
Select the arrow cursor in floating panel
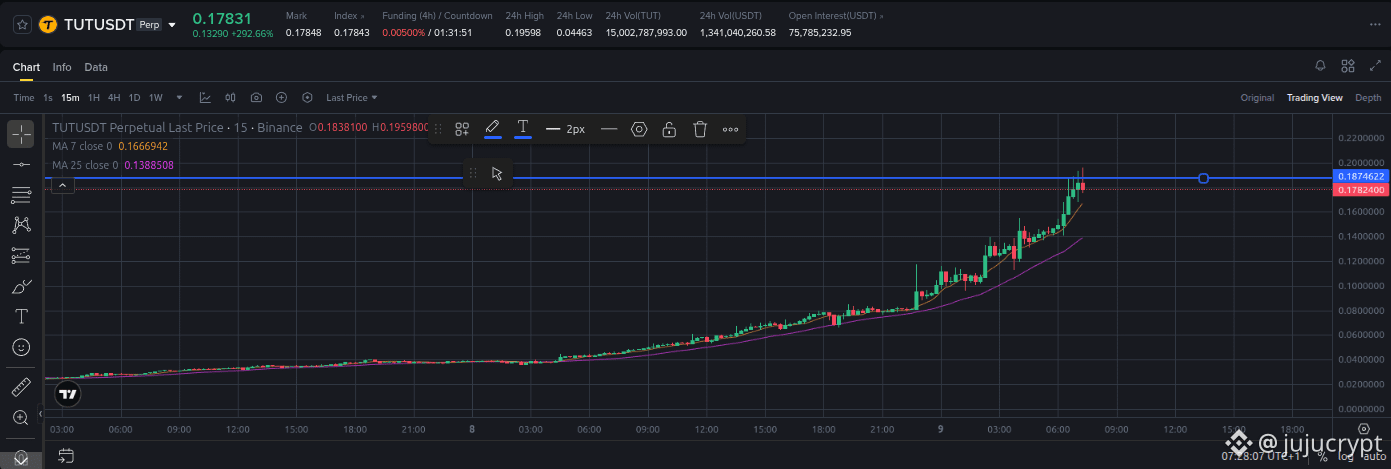click(x=496, y=173)
